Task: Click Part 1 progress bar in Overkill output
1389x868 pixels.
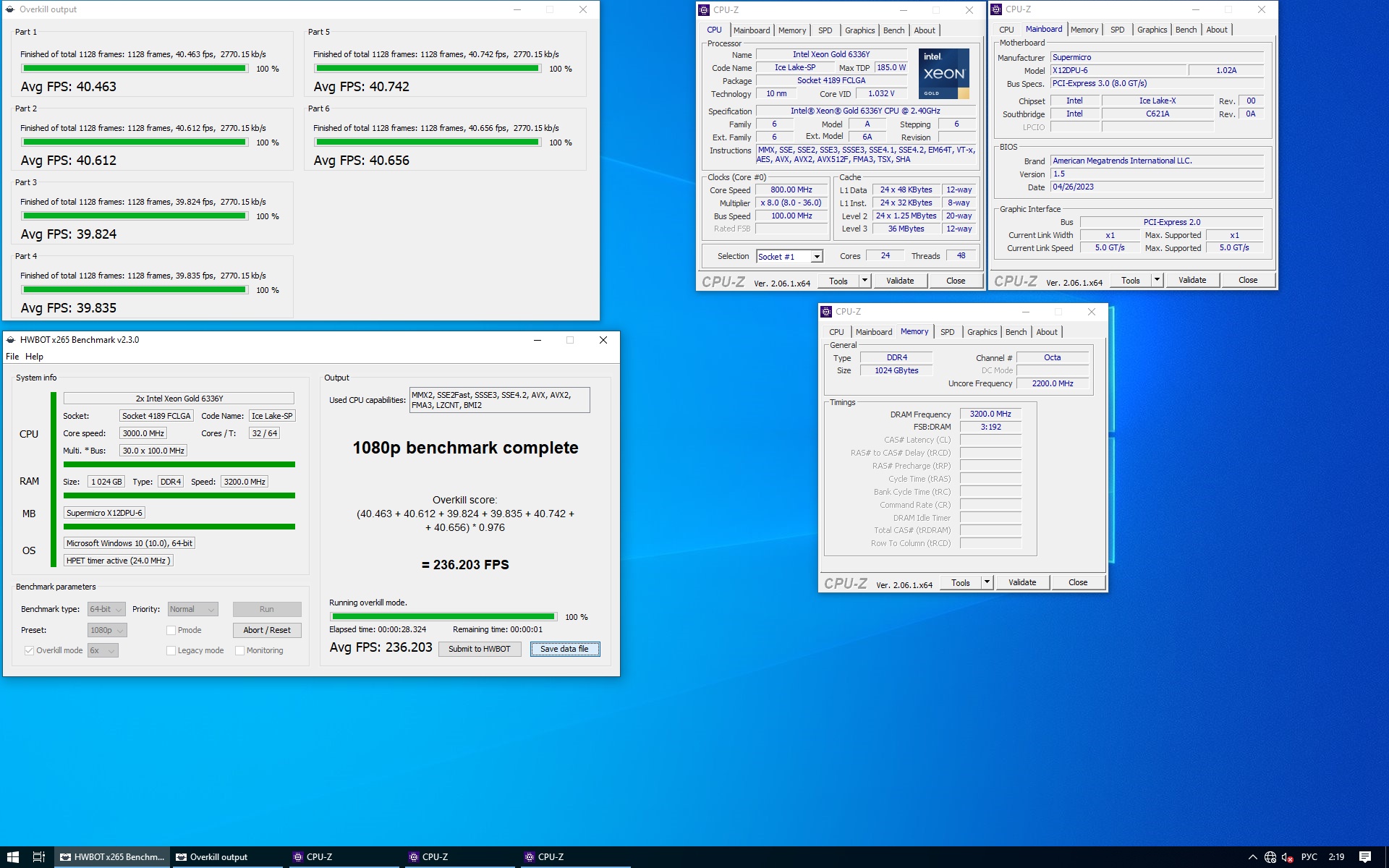Action: (135, 69)
